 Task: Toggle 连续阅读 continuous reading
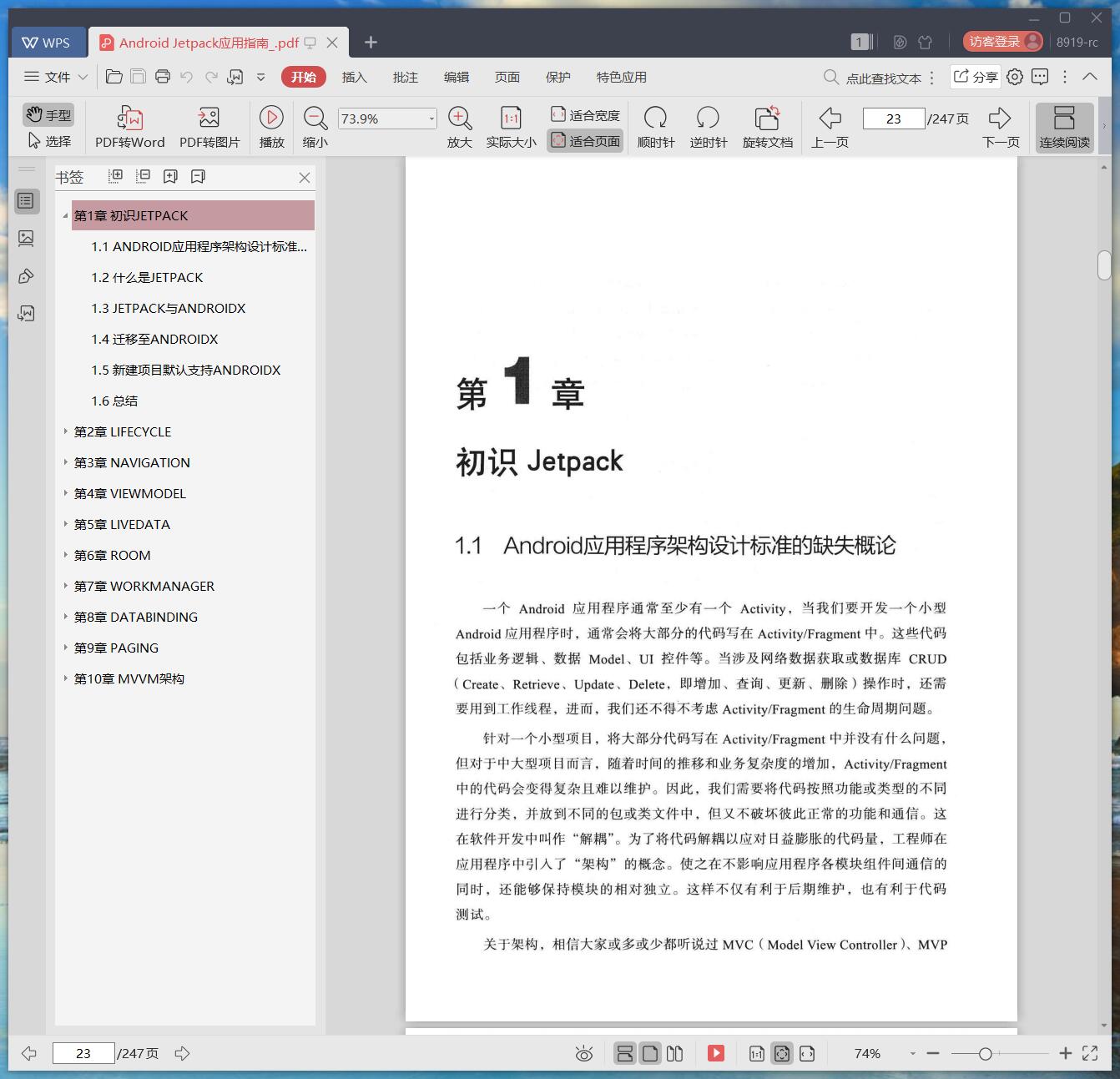click(1064, 127)
